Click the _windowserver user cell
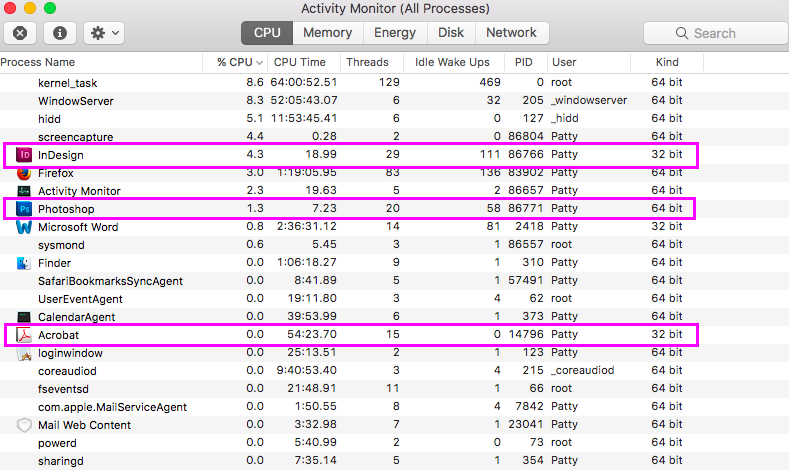789x470 pixels. tap(589, 101)
